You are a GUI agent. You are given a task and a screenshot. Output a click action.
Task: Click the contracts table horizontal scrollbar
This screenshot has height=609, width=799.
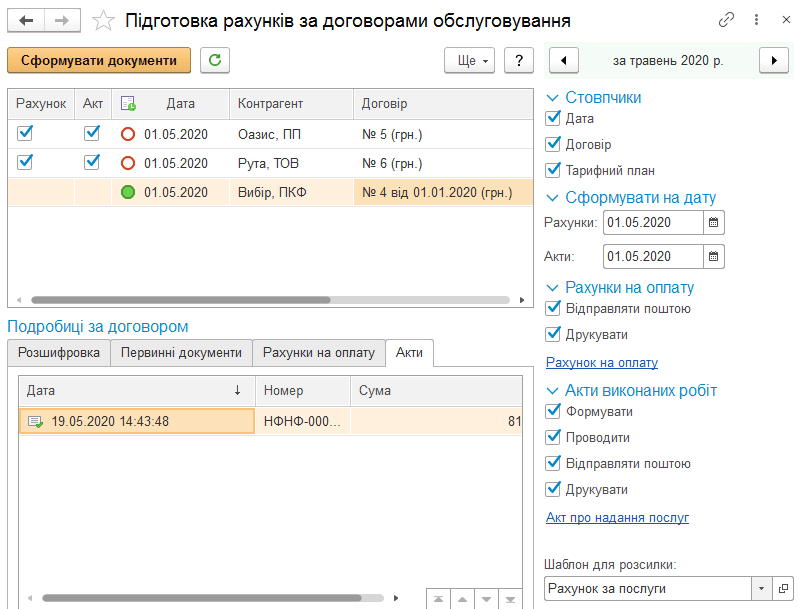click(x=181, y=300)
